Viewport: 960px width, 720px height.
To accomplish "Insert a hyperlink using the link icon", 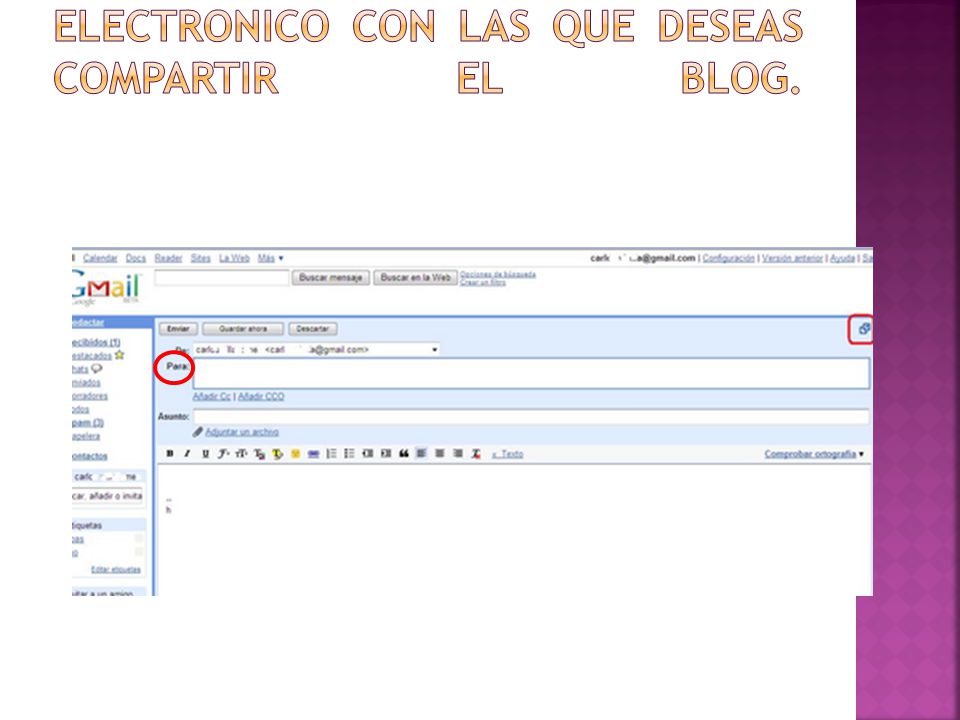I will click(x=313, y=454).
